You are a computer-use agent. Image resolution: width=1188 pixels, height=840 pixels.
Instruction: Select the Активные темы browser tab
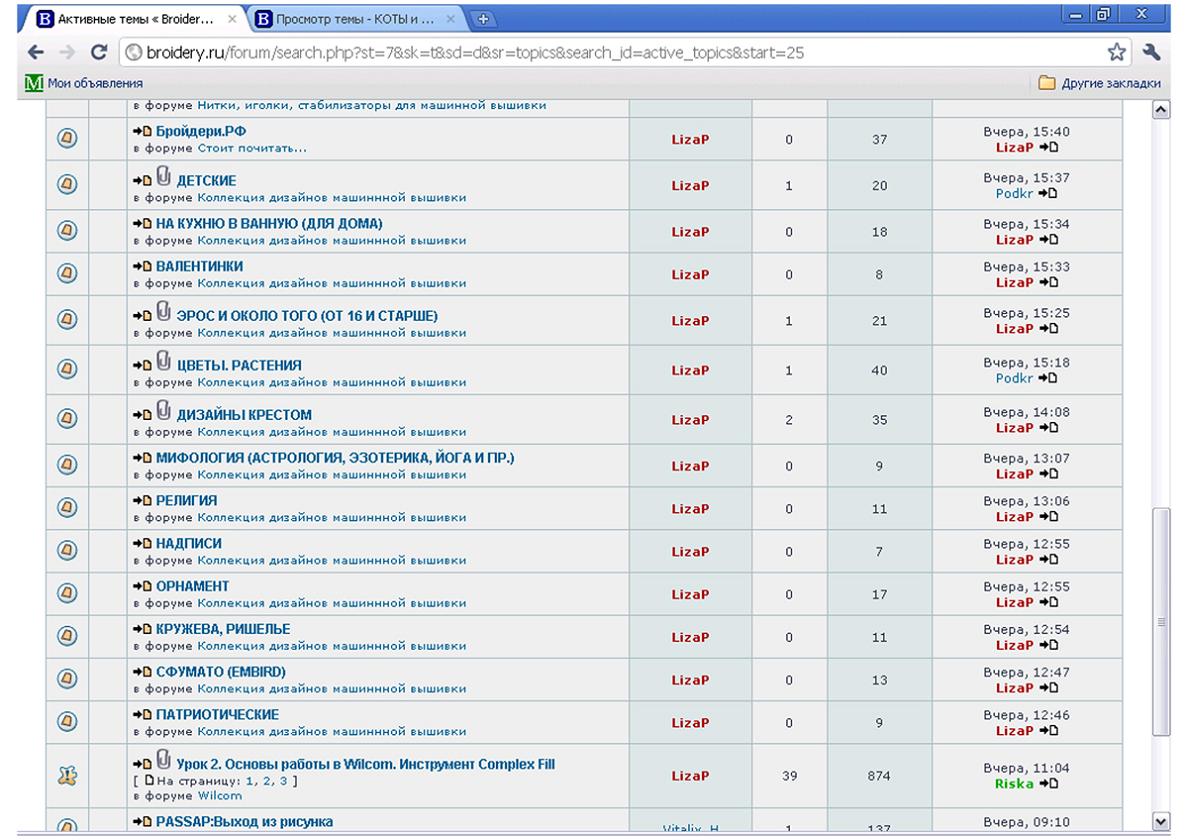pos(133,19)
